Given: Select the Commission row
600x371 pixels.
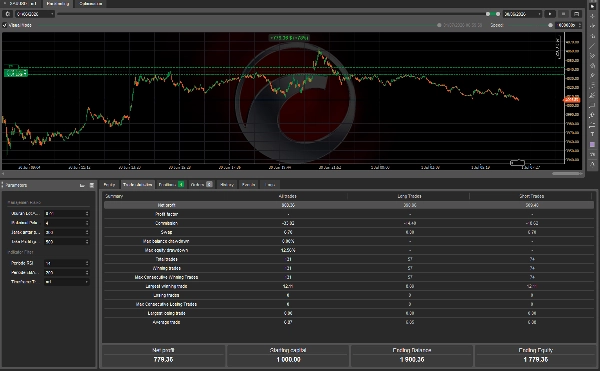Looking at the screenshot, I should click(349, 223).
